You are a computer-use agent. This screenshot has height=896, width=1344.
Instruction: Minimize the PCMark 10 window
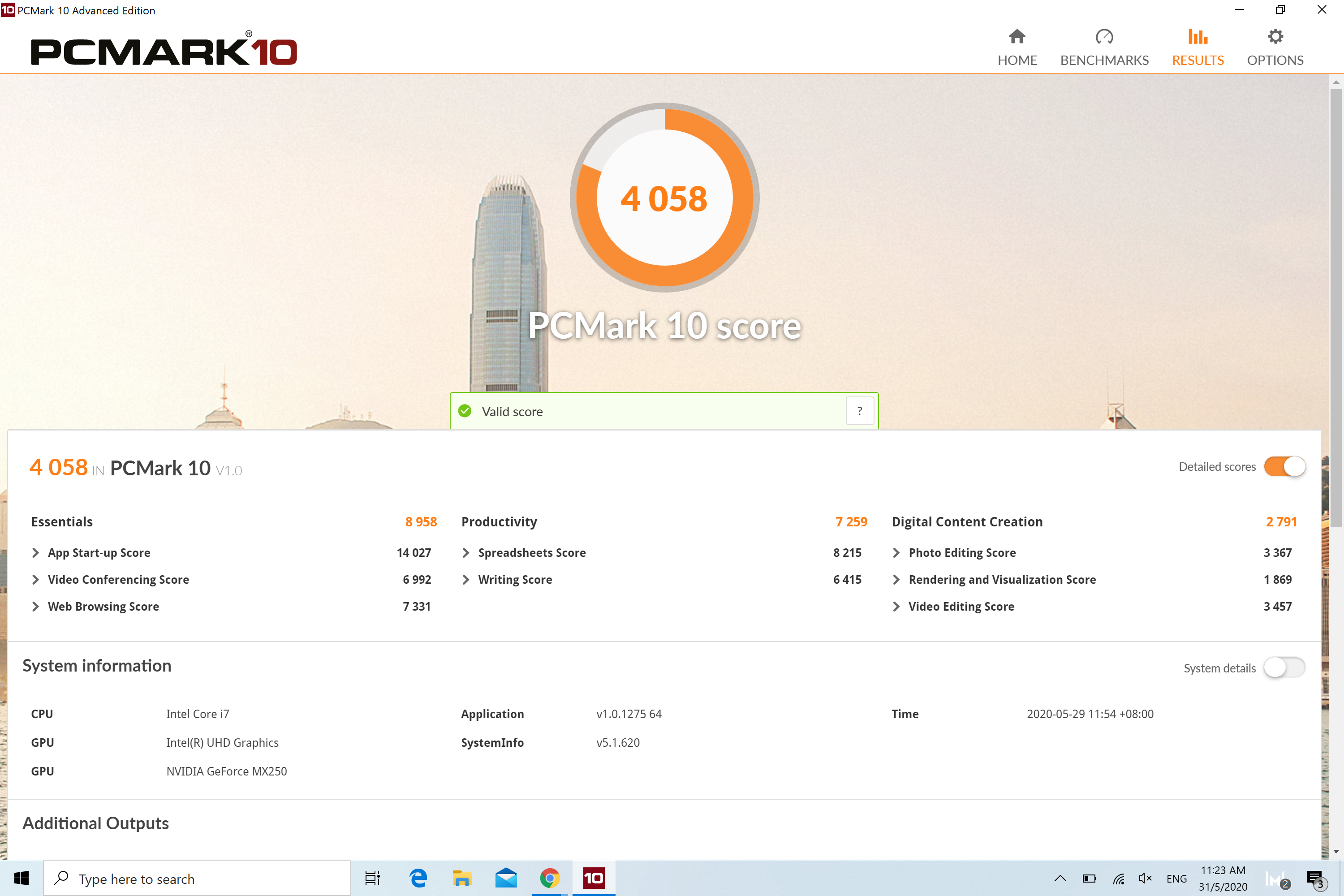(1240, 10)
